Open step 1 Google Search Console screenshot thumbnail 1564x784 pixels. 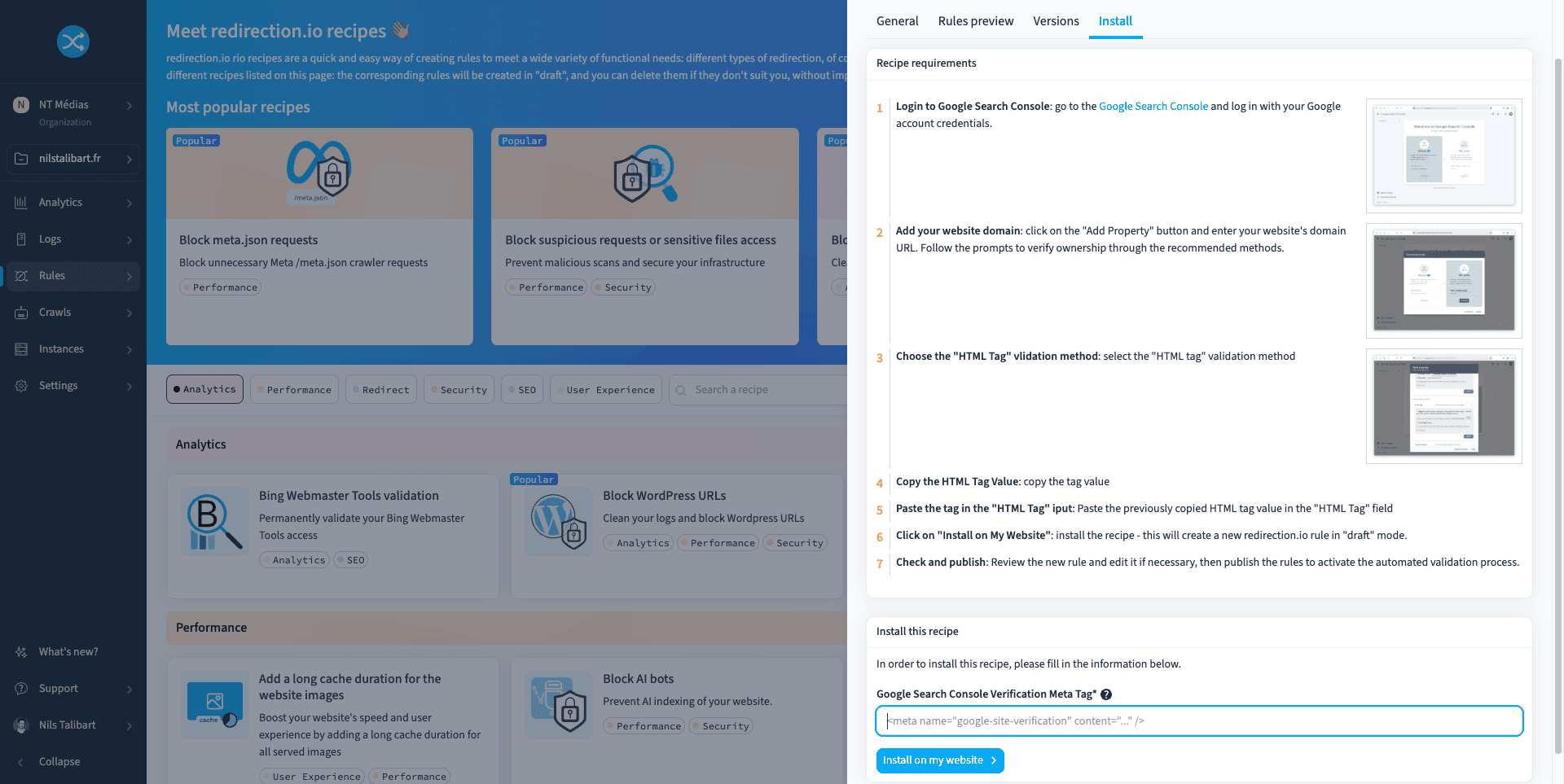click(x=1443, y=155)
